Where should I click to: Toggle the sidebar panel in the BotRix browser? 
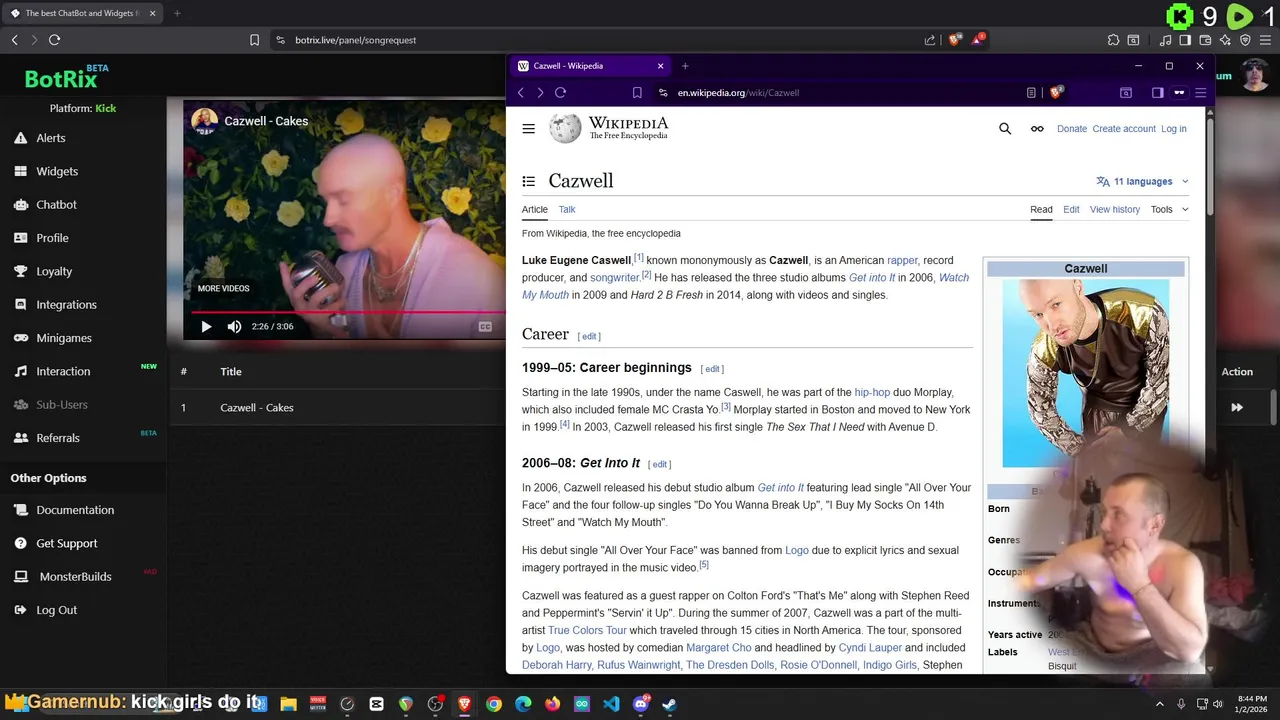pos(1185,40)
